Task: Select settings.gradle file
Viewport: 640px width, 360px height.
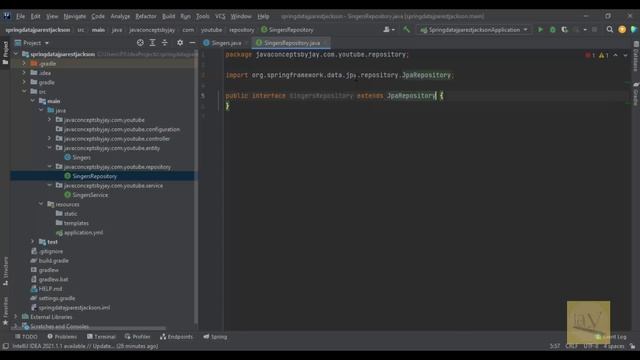Action: (57, 298)
